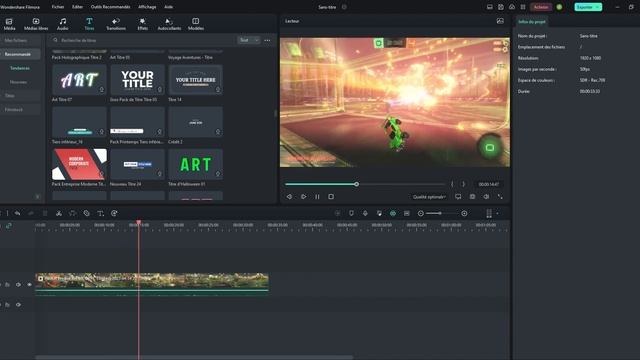Viewport: 640px width, 360px height.
Task: Click the microphone voiceover icon
Action: (x=365, y=213)
